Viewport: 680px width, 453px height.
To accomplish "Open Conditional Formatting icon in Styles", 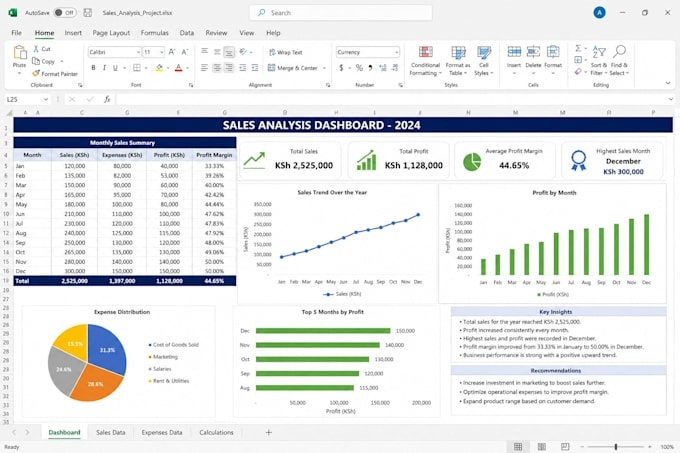I will pyautogui.click(x=425, y=52).
